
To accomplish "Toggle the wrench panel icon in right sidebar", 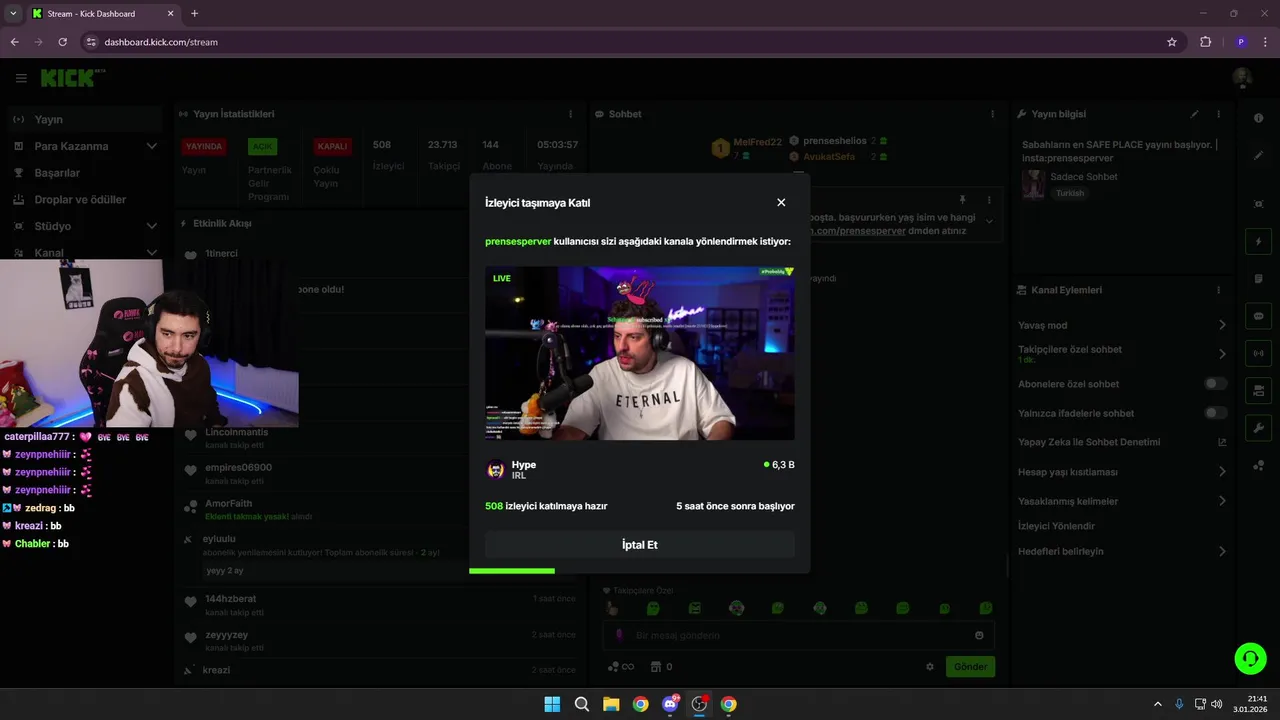I will pyautogui.click(x=1258, y=428).
